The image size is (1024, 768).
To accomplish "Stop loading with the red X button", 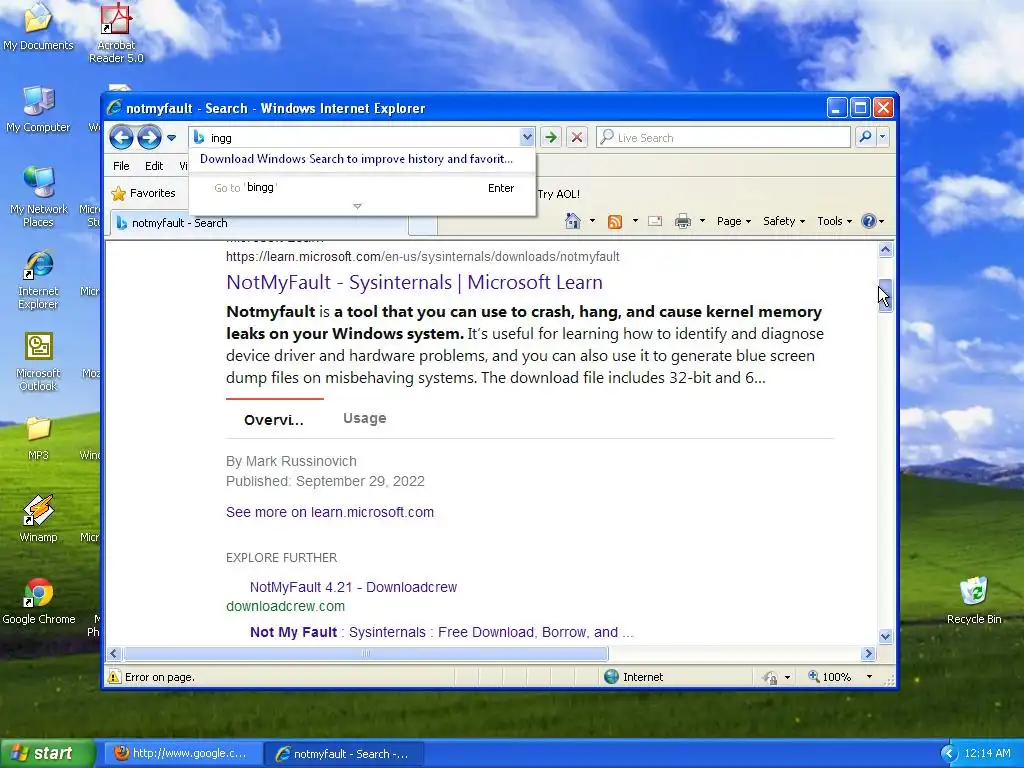I will coord(577,138).
